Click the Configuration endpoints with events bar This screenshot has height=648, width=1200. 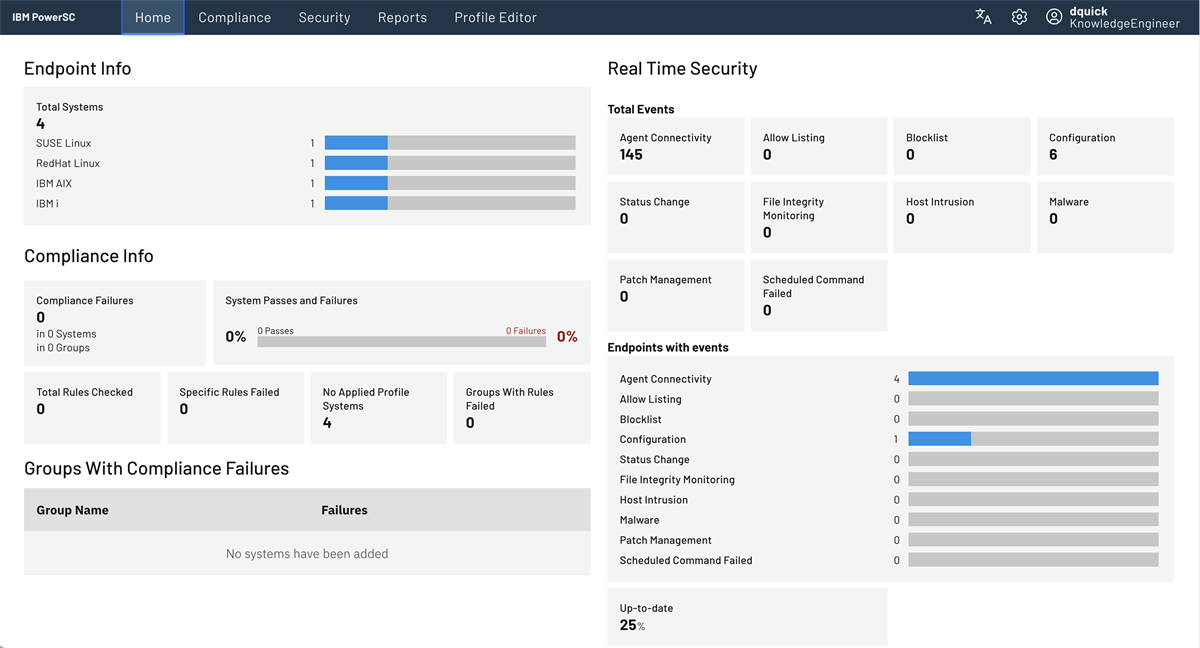pos(1033,439)
